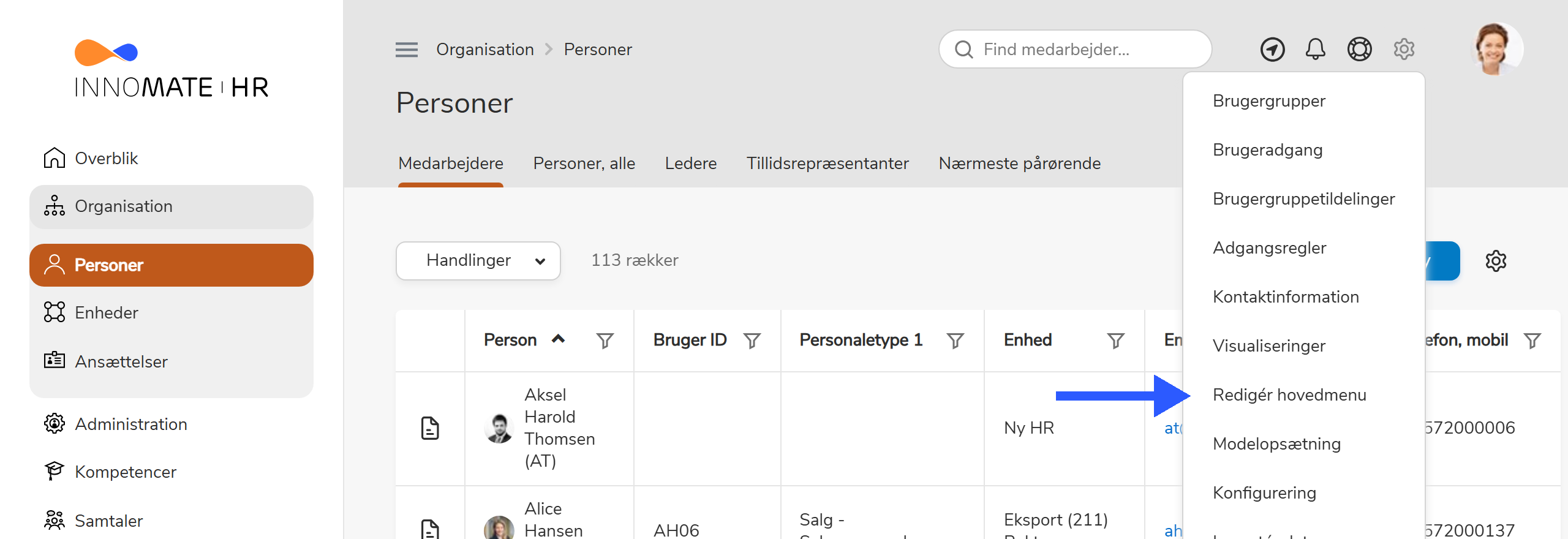
Task: Select Brugergruppetildelinger menu entry
Action: click(1304, 199)
